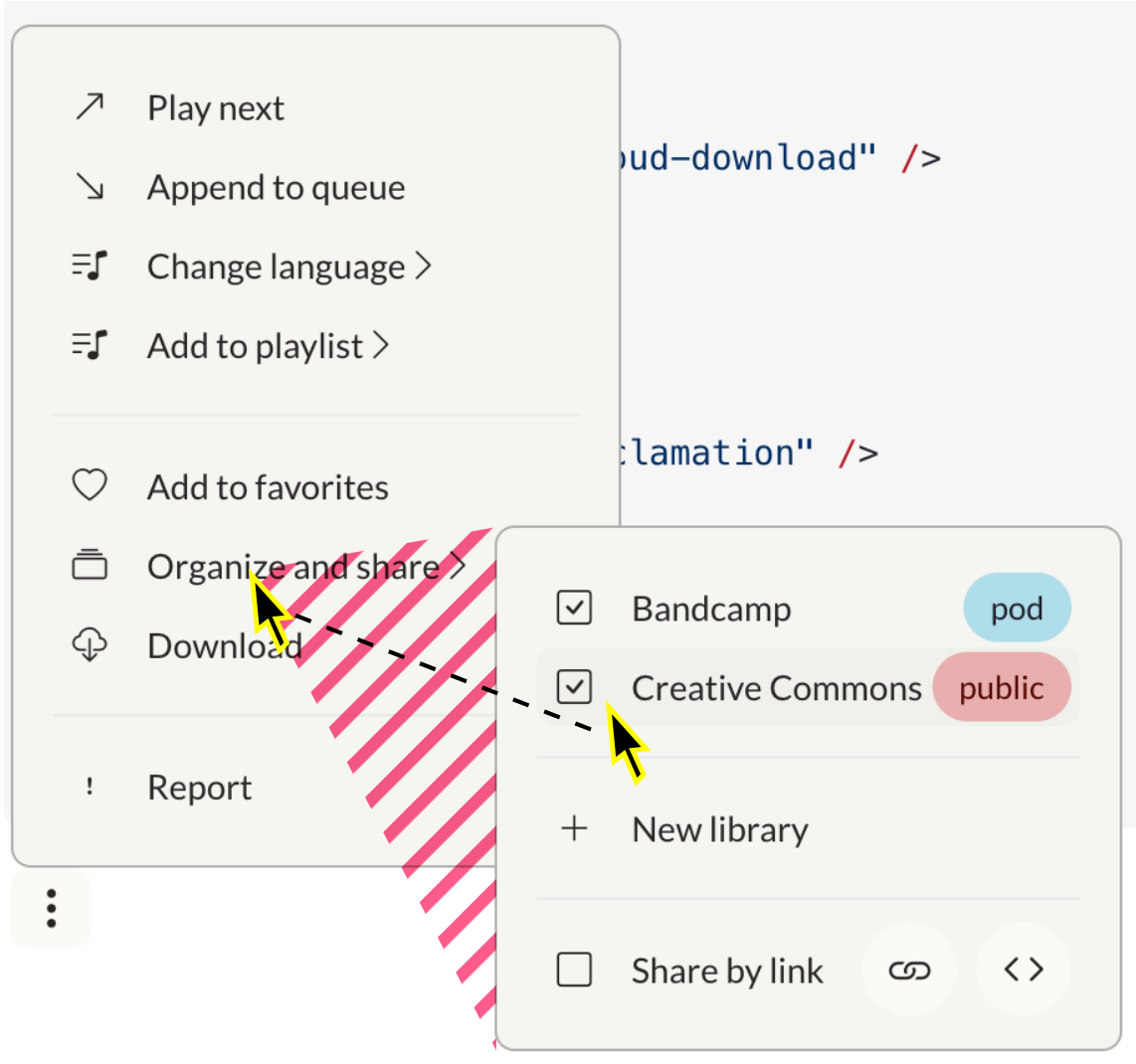Screen dimensions: 1136x1064
Task: Enable the Share by link checkbox
Action: click(x=575, y=970)
